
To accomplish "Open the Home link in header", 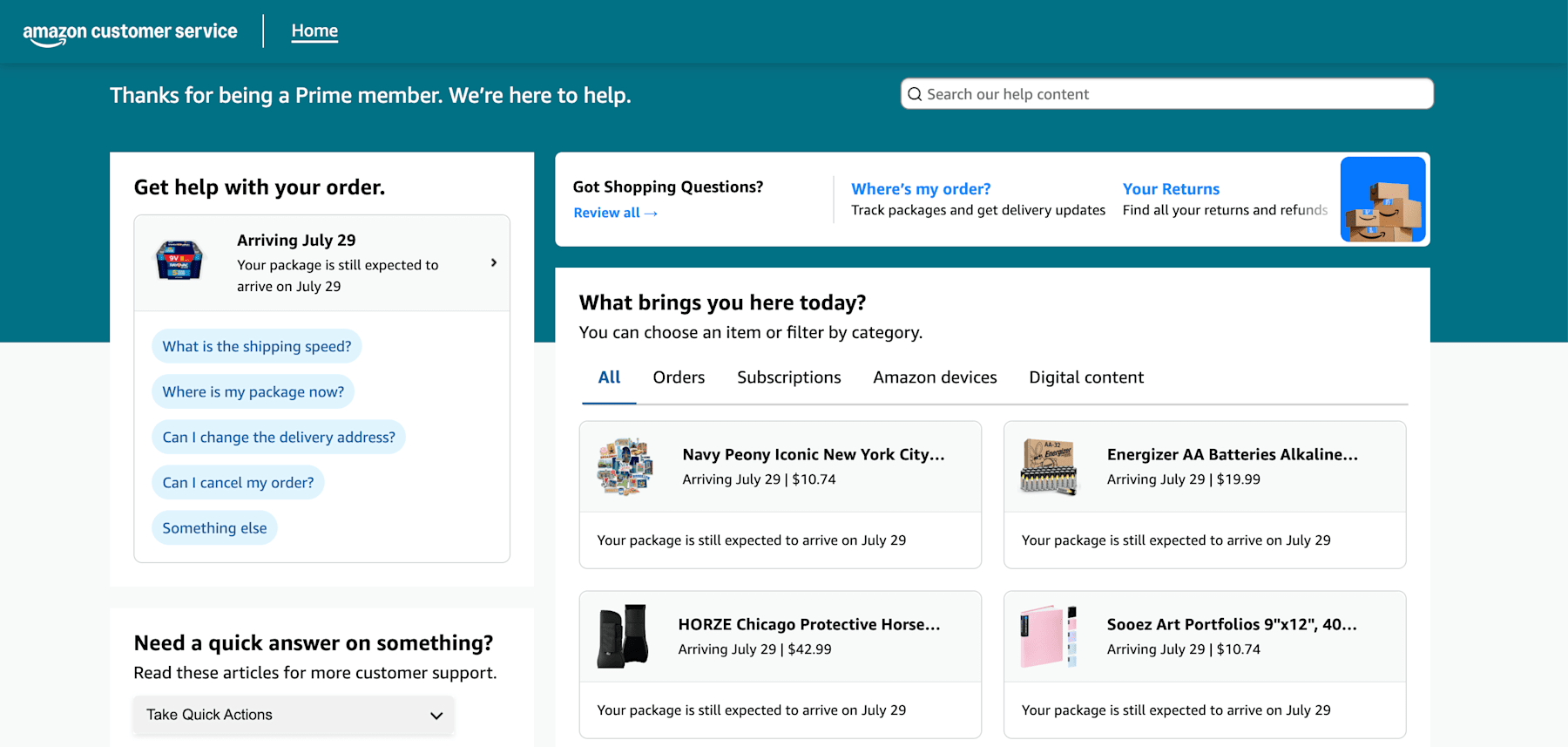I will click(314, 31).
